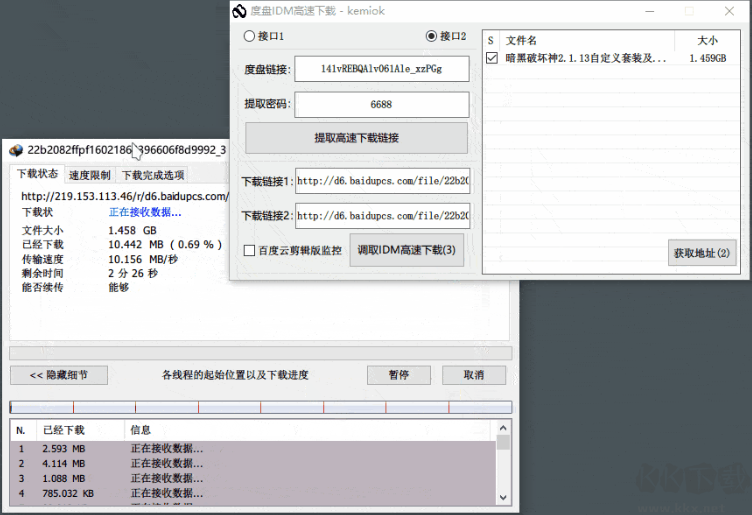Click the 大小 column header
Viewport: 752px width, 515px height.
tap(707, 40)
